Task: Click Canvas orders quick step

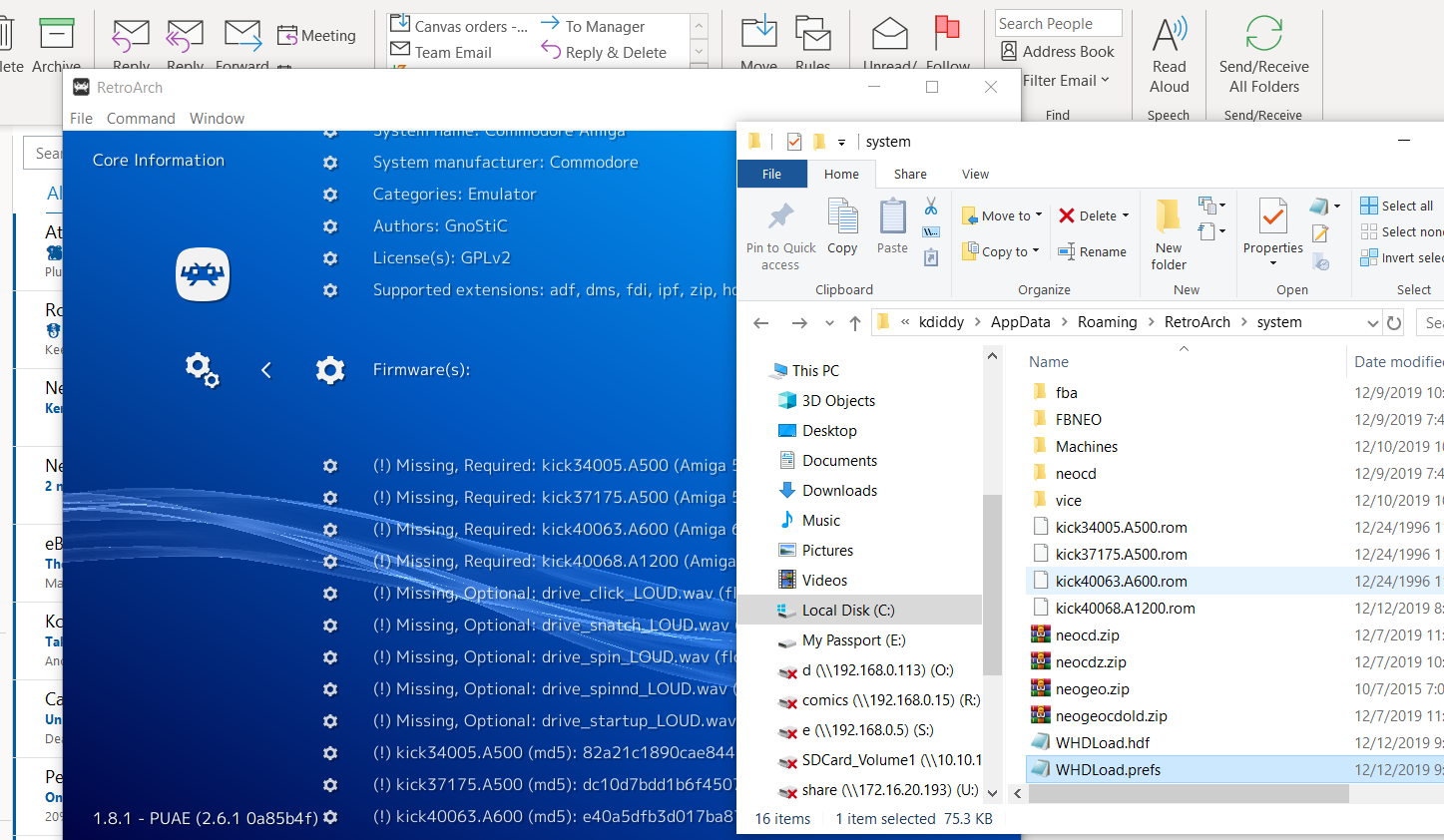Action: pos(459,26)
